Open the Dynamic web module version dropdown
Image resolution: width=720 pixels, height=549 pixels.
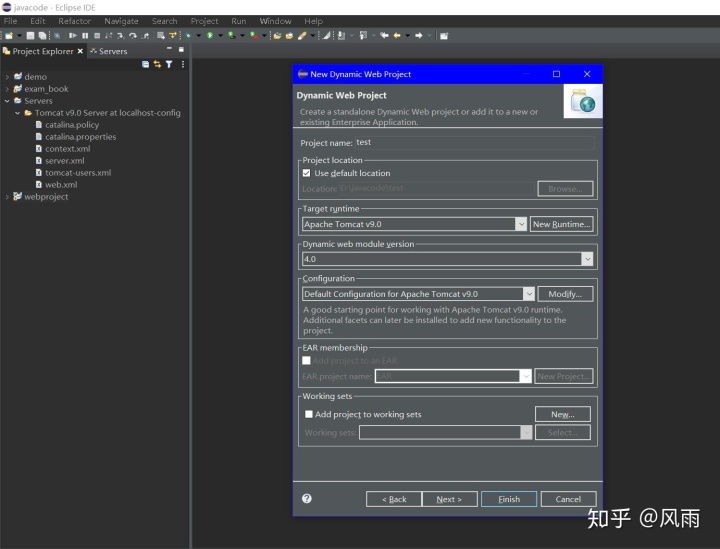click(587, 259)
